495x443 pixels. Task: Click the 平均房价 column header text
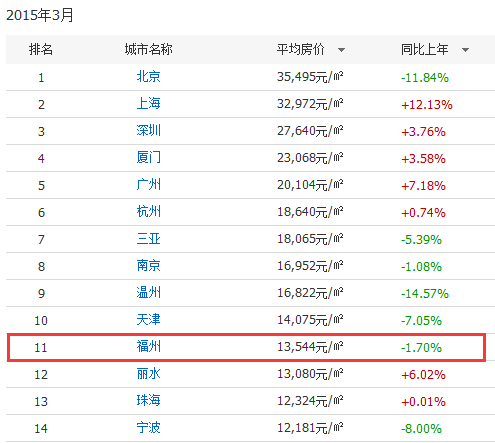click(x=300, y=50)
